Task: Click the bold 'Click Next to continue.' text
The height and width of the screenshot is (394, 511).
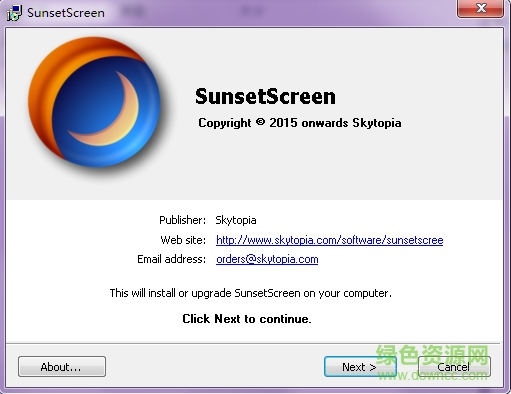Action: [247, 319]
